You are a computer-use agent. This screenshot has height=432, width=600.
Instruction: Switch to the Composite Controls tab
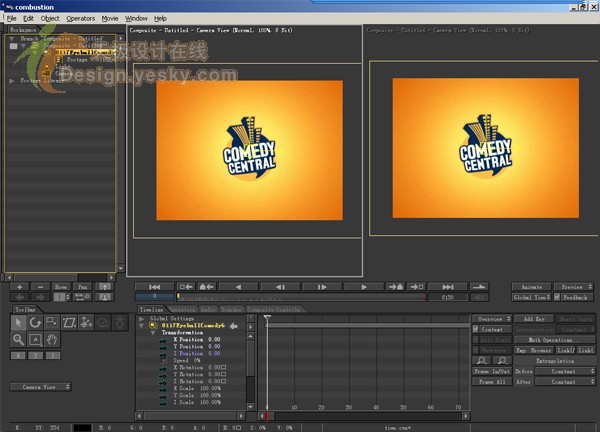click(274, 309)
